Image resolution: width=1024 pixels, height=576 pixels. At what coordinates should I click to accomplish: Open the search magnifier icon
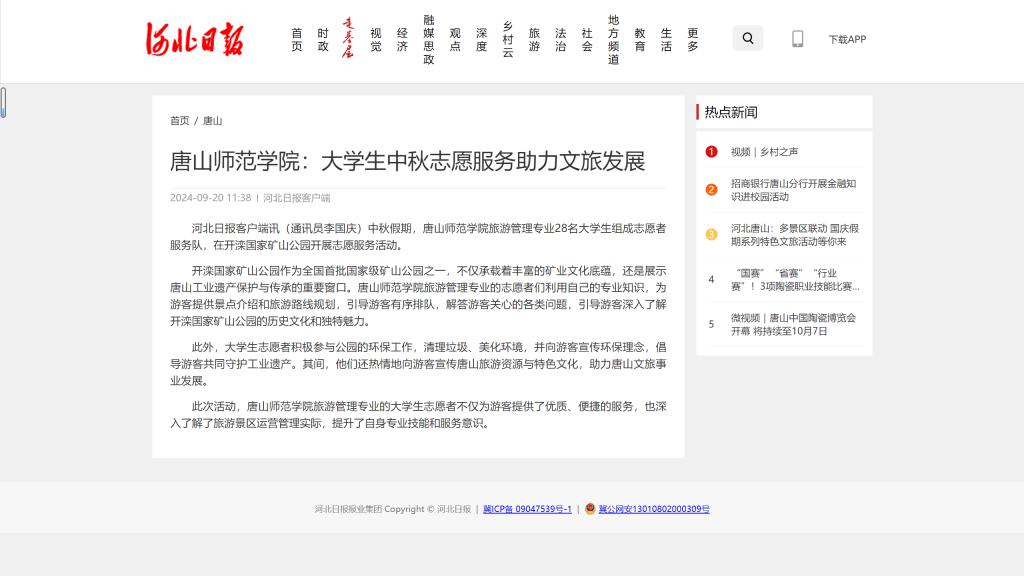click(x=747, y=39)
